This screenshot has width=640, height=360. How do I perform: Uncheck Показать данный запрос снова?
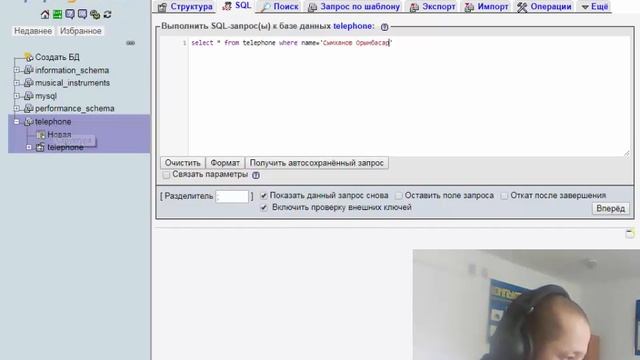coord(264,196)
